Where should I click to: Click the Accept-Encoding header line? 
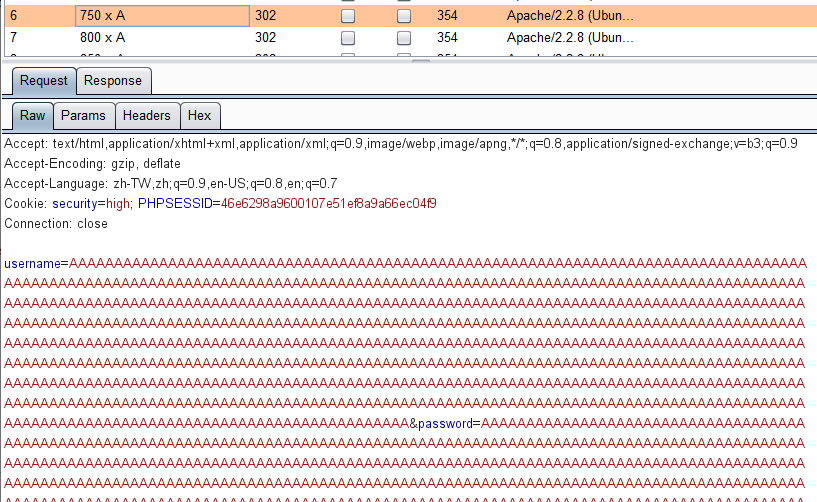(x=92, y=164)
